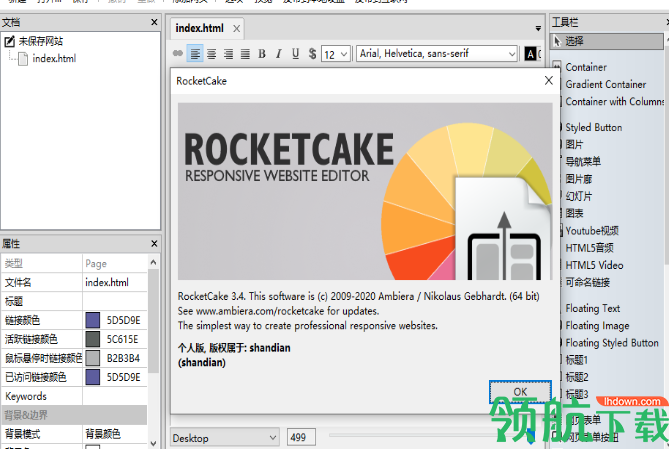
Task: Insert an HTML5 Video element
Action: tap(594, 265)
